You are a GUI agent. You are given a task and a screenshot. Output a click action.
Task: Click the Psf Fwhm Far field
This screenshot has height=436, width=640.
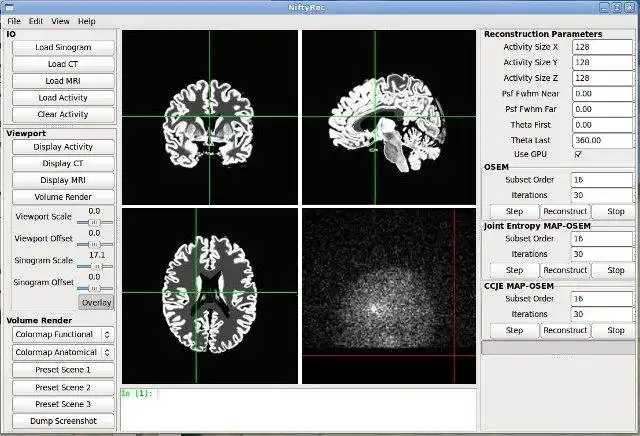tap(602, 109)
